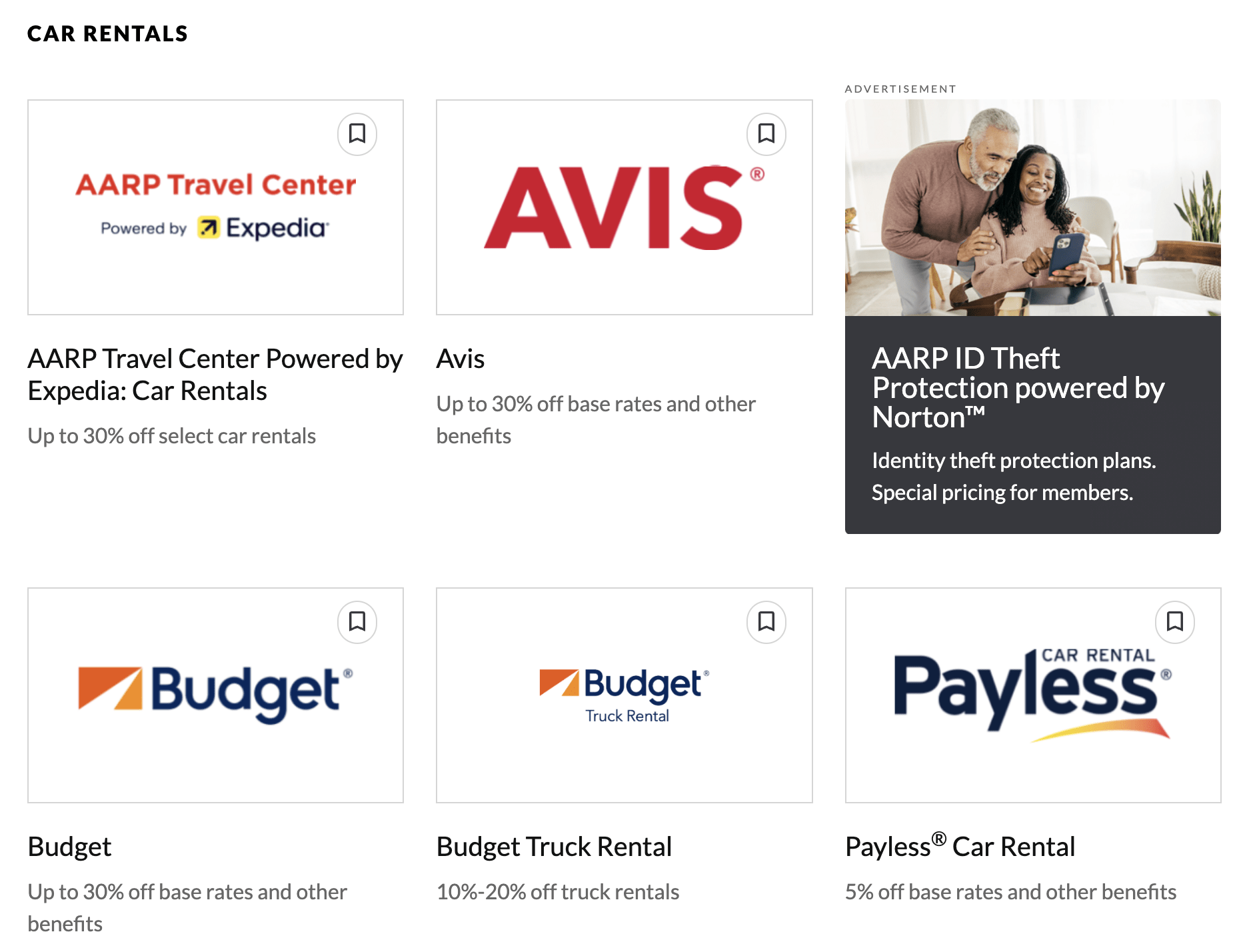
Task: Click the Avis heading link
Action: coord(460,359)
